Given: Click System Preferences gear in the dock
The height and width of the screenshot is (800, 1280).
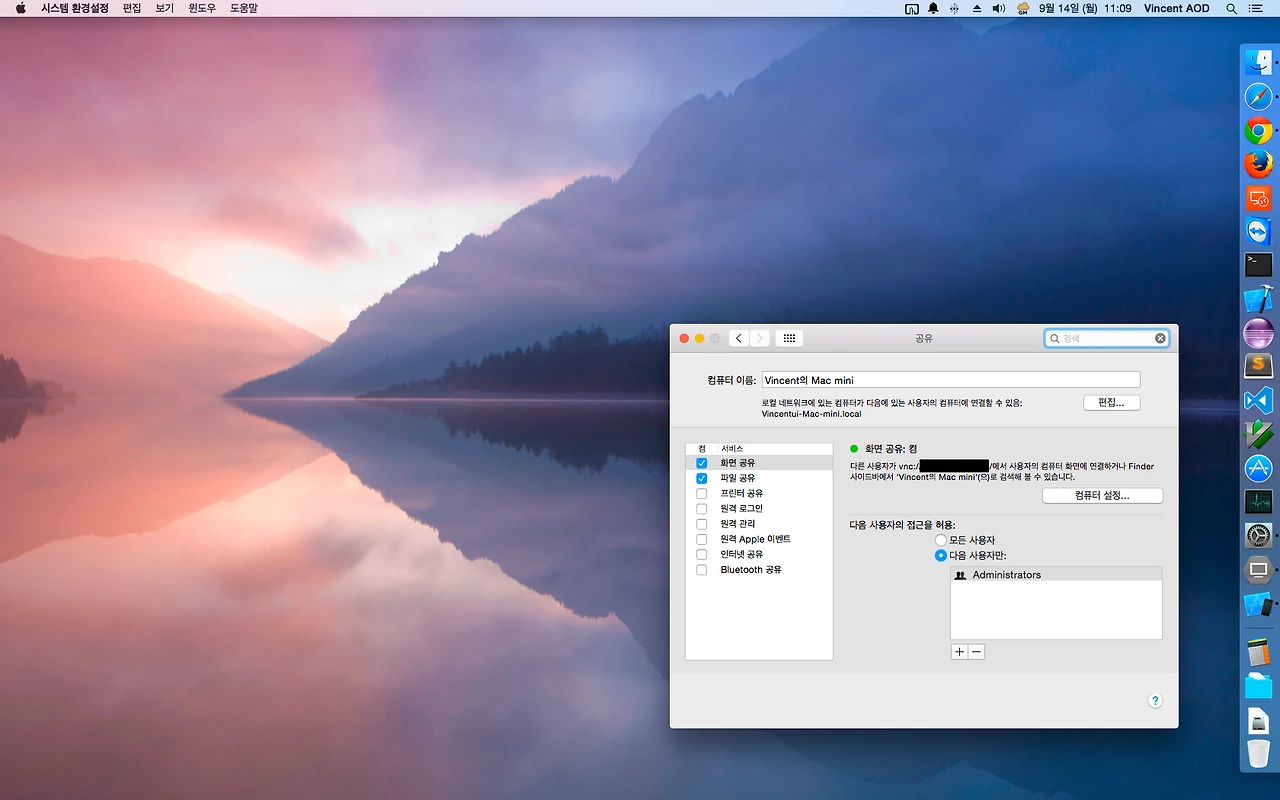Looking at the screenshot, I should coord(1257,535).
